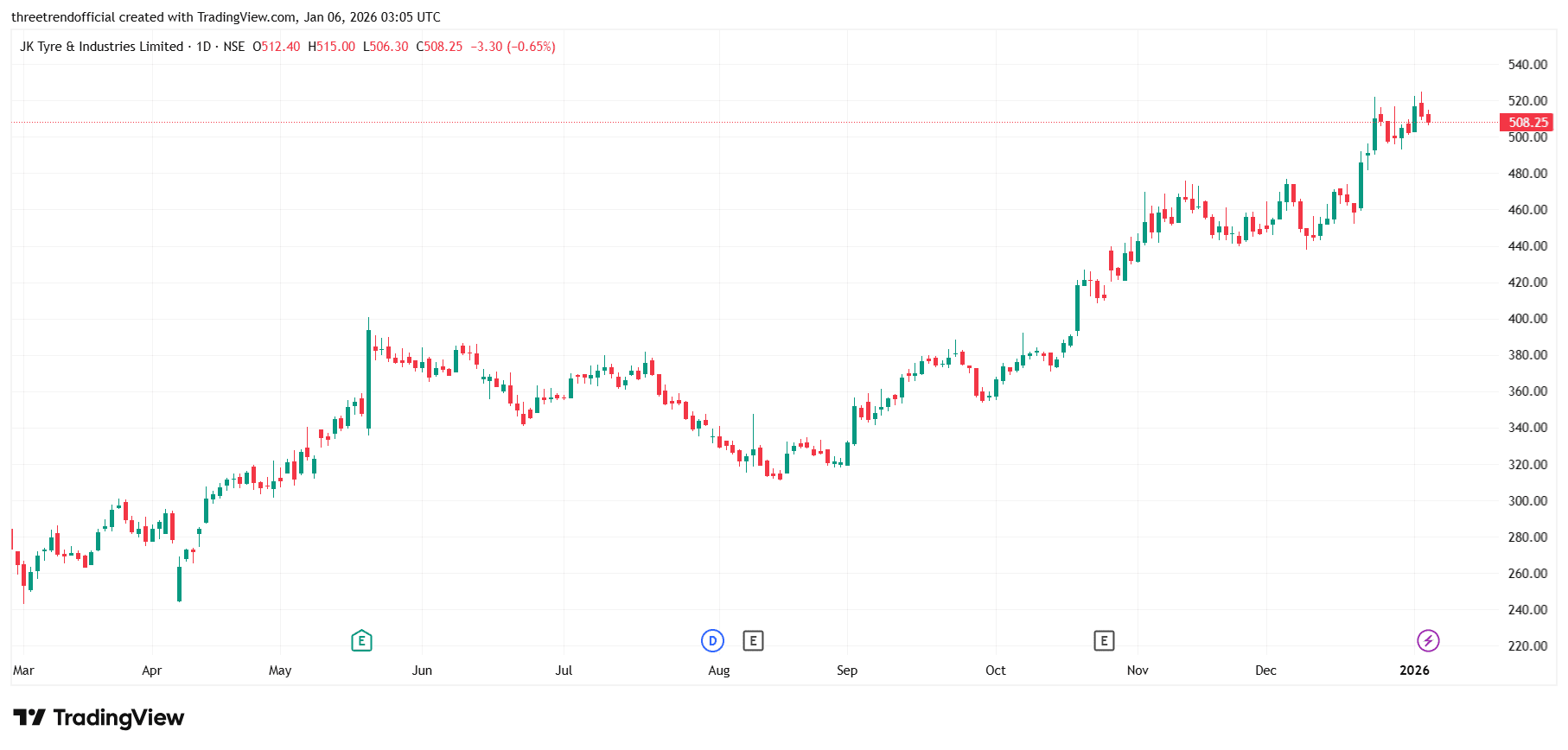Click the earnings E marker just before Nov
1568x750 pixels.
1104,640
